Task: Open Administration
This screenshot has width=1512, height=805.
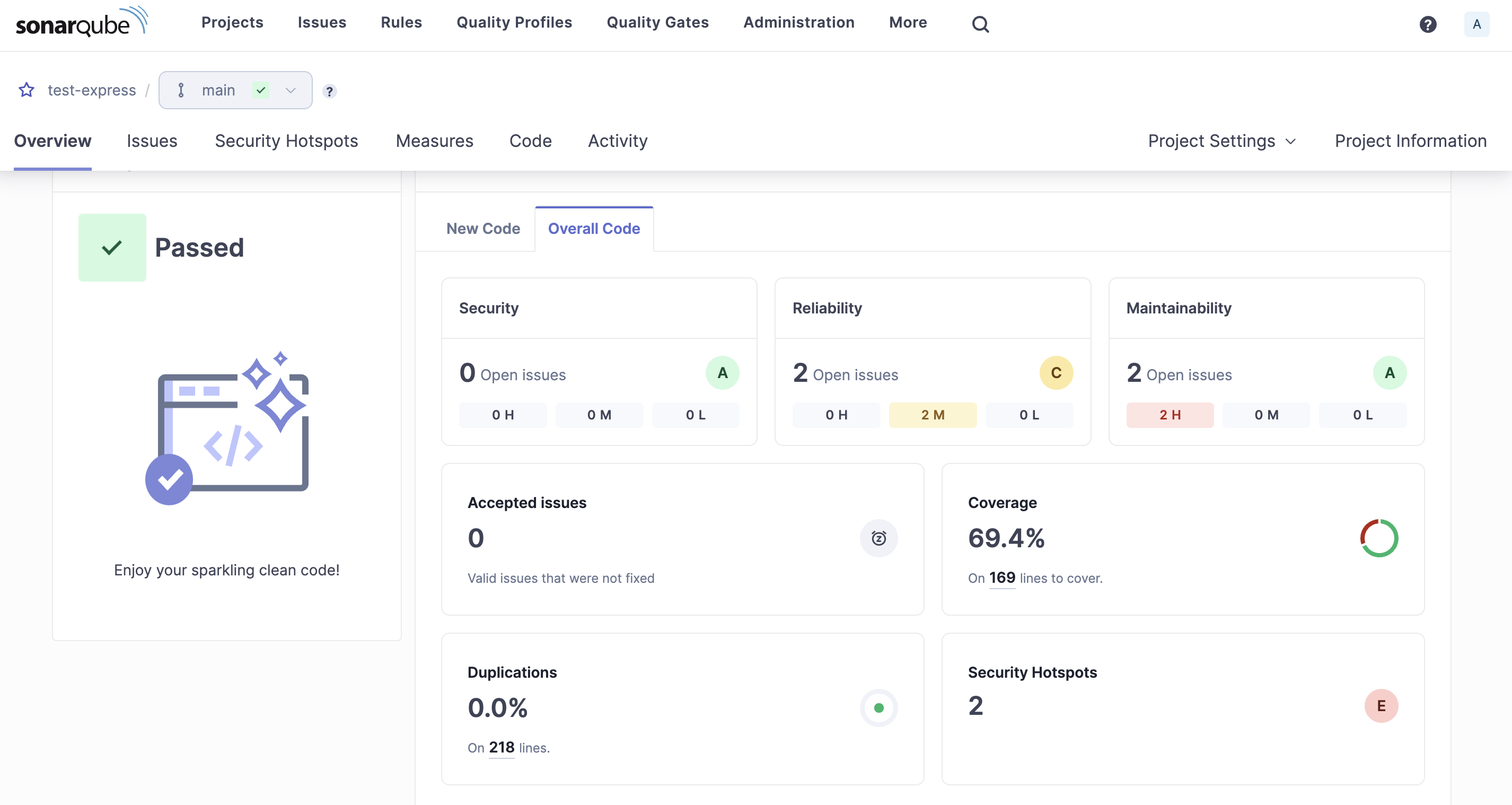Action: coord(799,22)
